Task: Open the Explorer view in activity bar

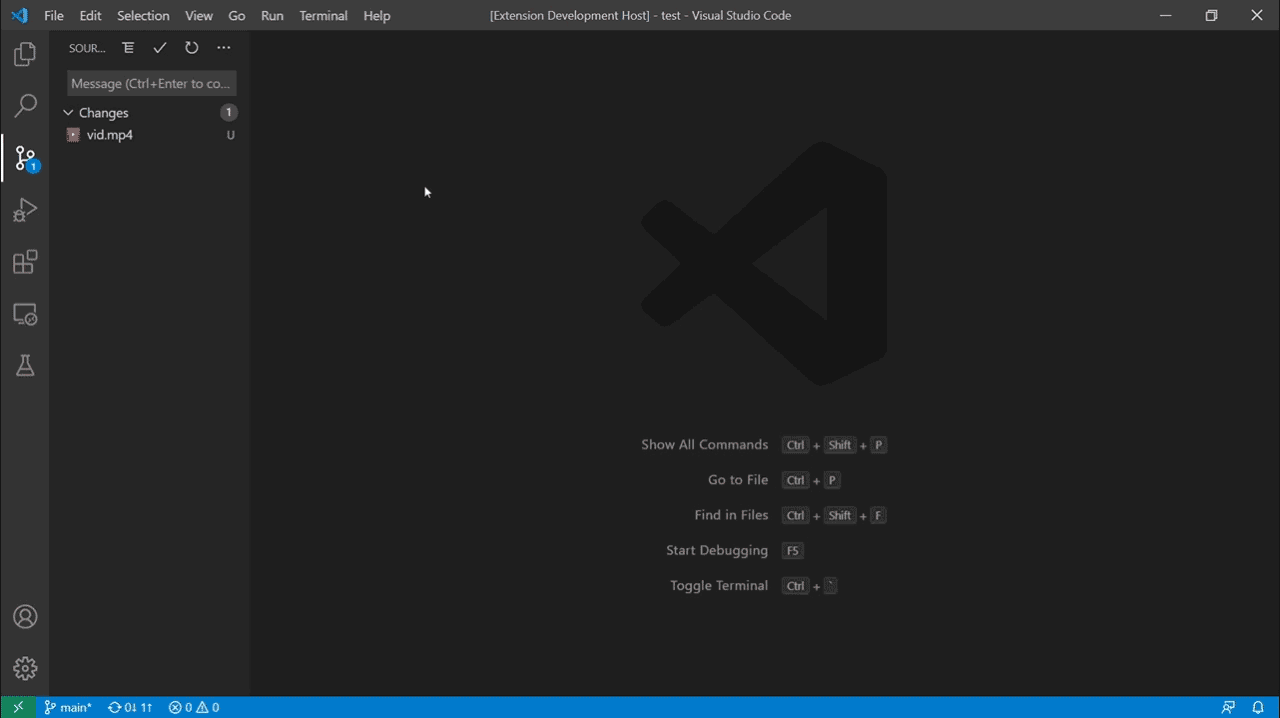Action: click(25, 54)
